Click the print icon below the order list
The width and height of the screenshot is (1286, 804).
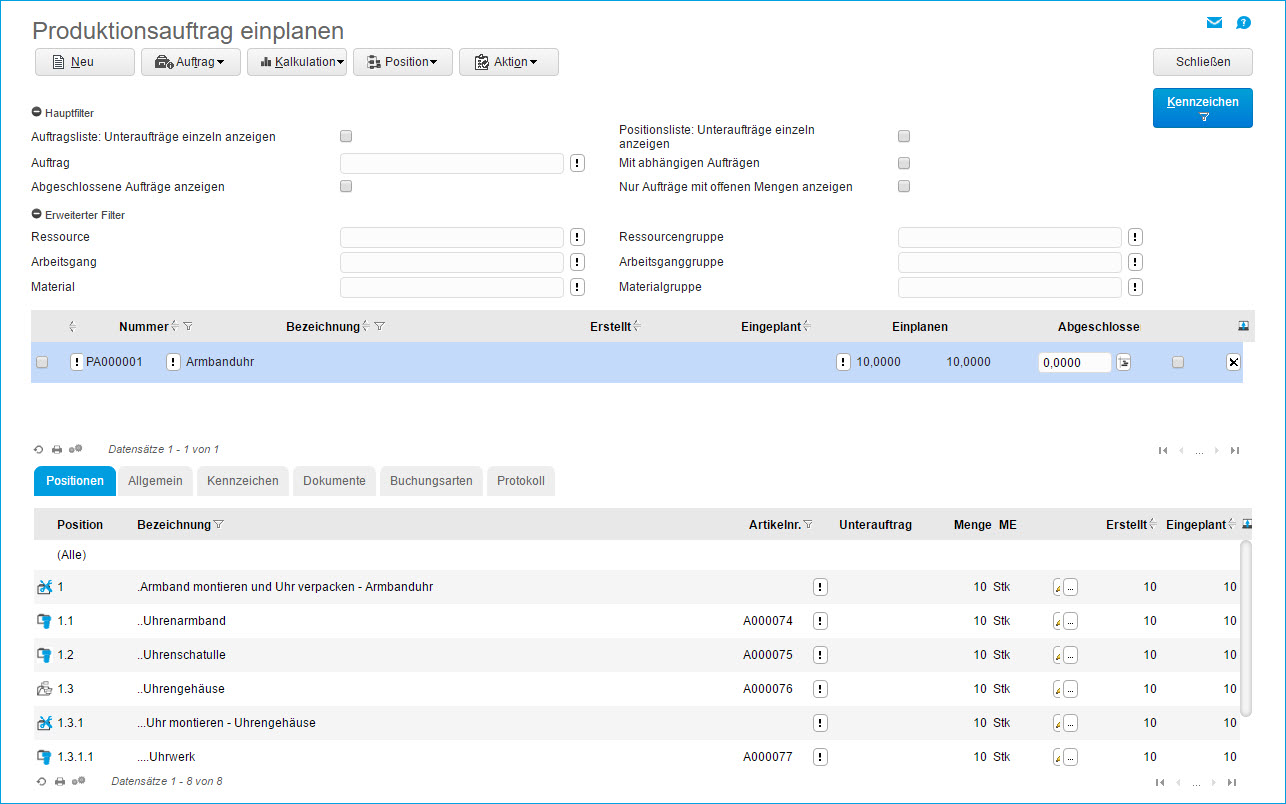57,450
